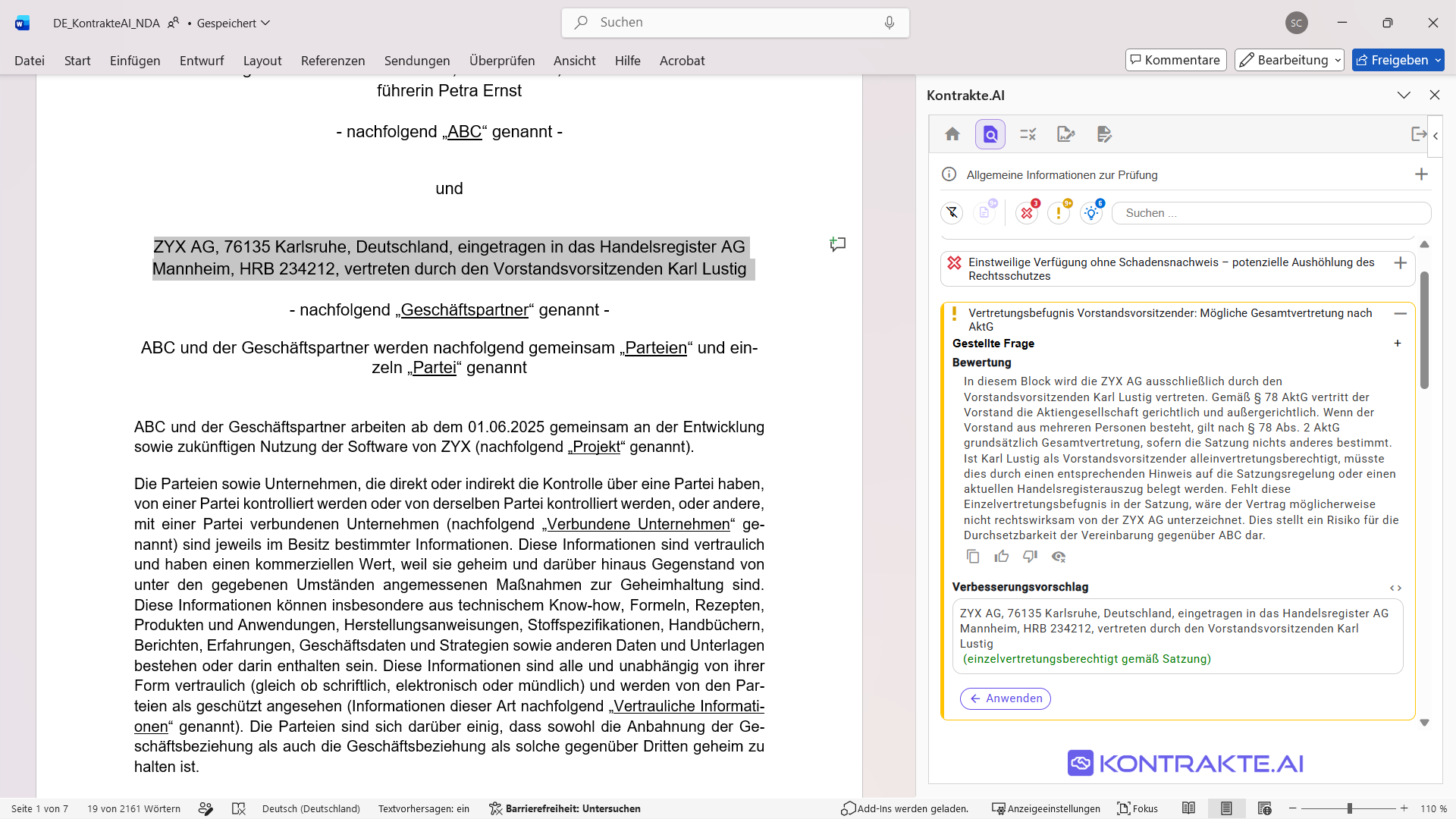Collapse the Vertretungsbefugnis Vorstandsvorsitzender finding
Image resolution: width=1456 pixels, height=819 pixels.
pyautogui.click(x=1401, y=313)
